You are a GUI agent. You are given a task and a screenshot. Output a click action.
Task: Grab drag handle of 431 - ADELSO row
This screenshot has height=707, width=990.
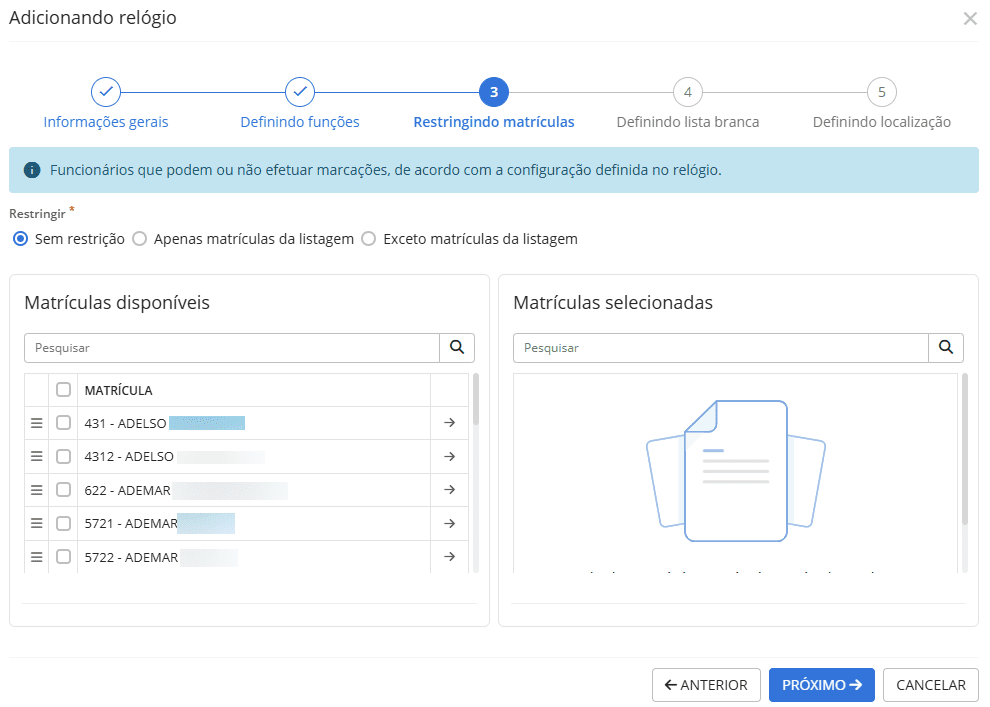point(37,423)
